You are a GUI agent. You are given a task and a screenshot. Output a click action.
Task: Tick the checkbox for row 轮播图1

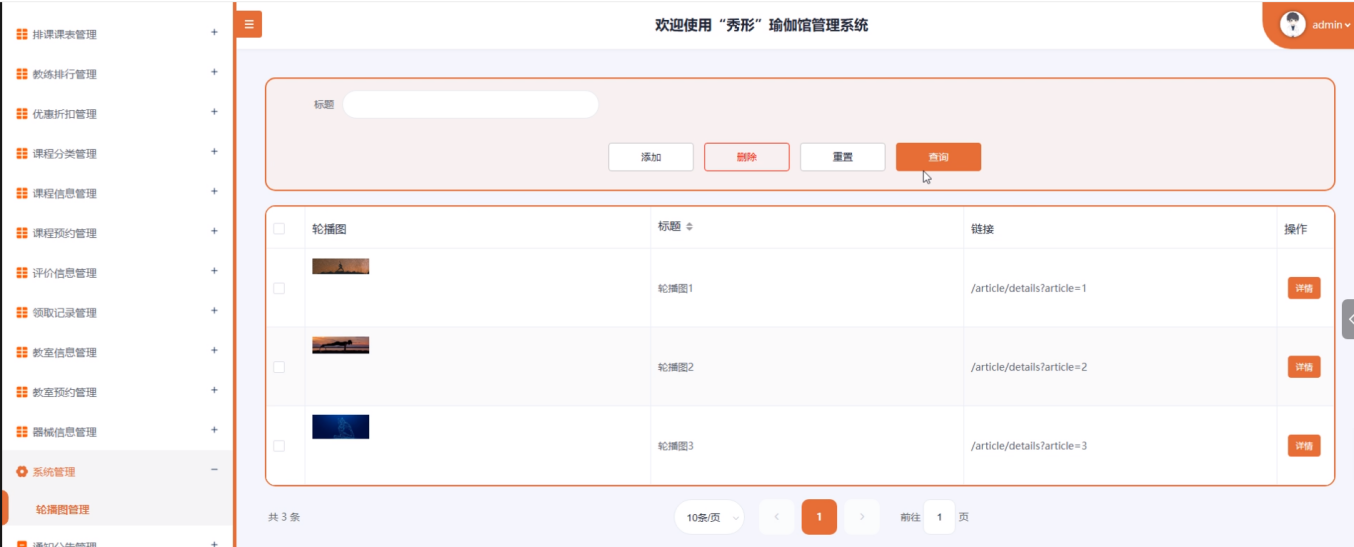pos(279,288)
